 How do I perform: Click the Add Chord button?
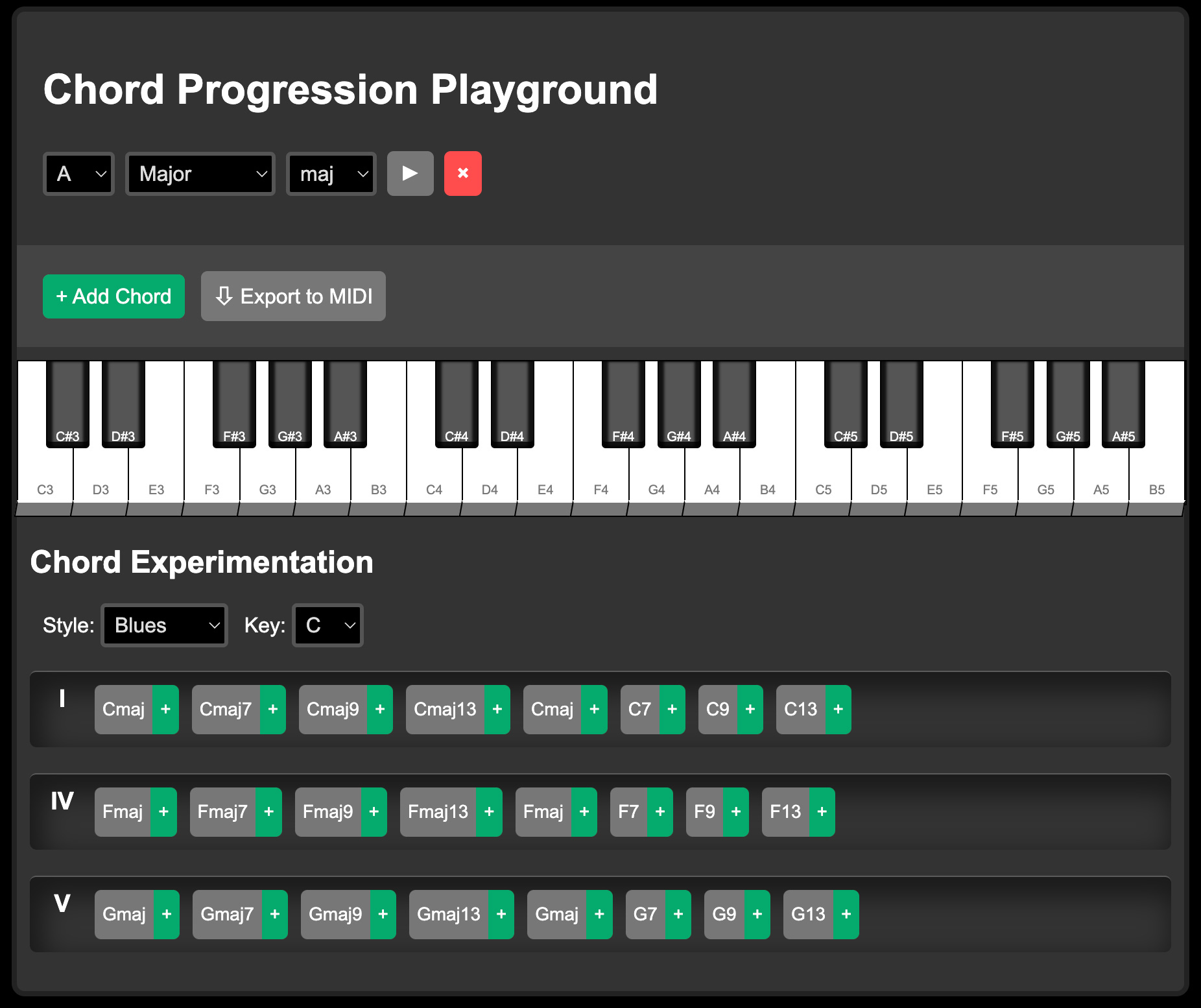pyautogui.click(x=113, y=296)
